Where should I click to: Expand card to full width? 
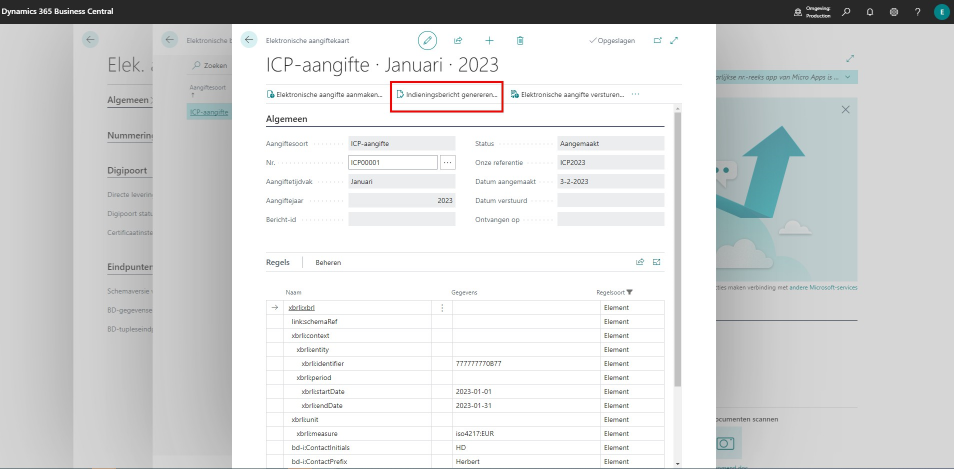674,40
